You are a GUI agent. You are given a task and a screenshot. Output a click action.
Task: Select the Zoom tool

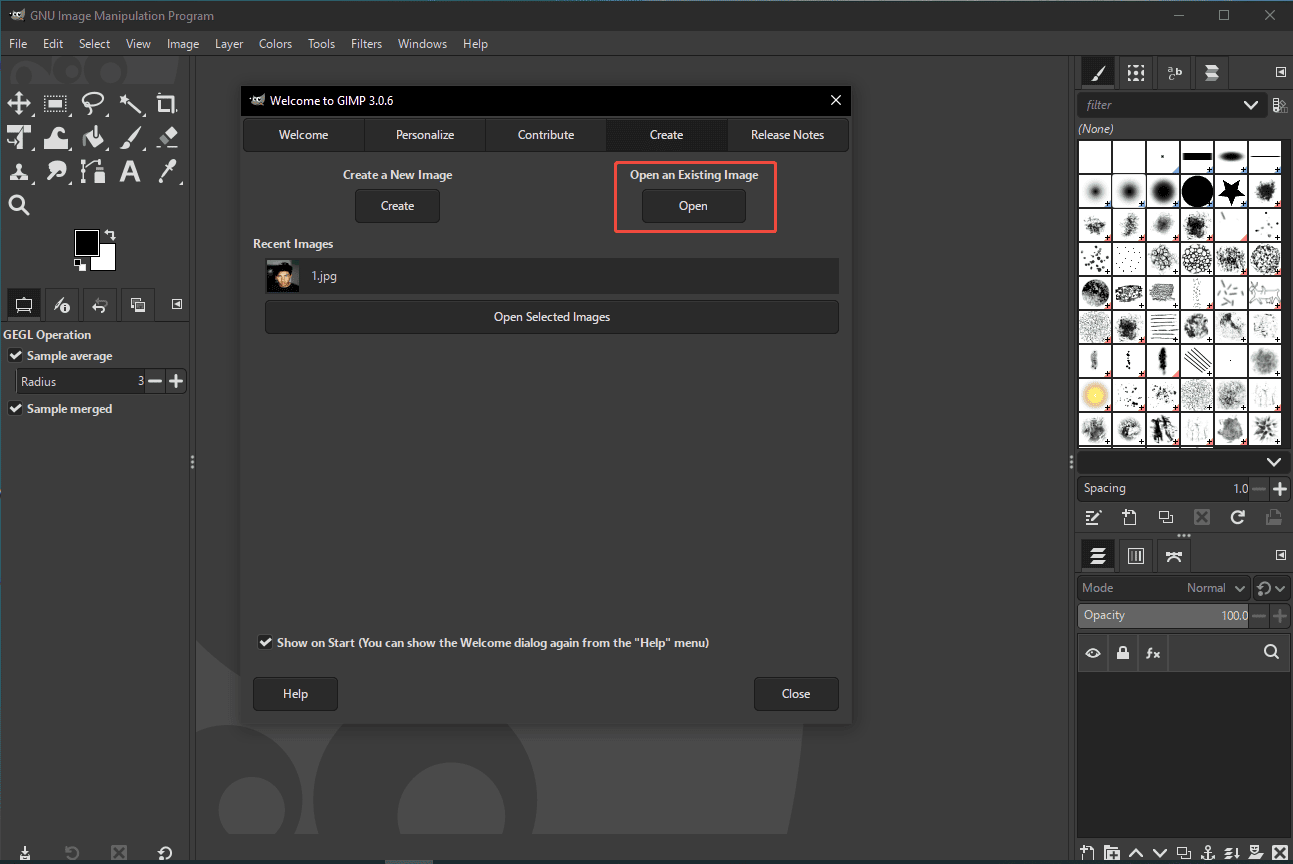(20, 205)
